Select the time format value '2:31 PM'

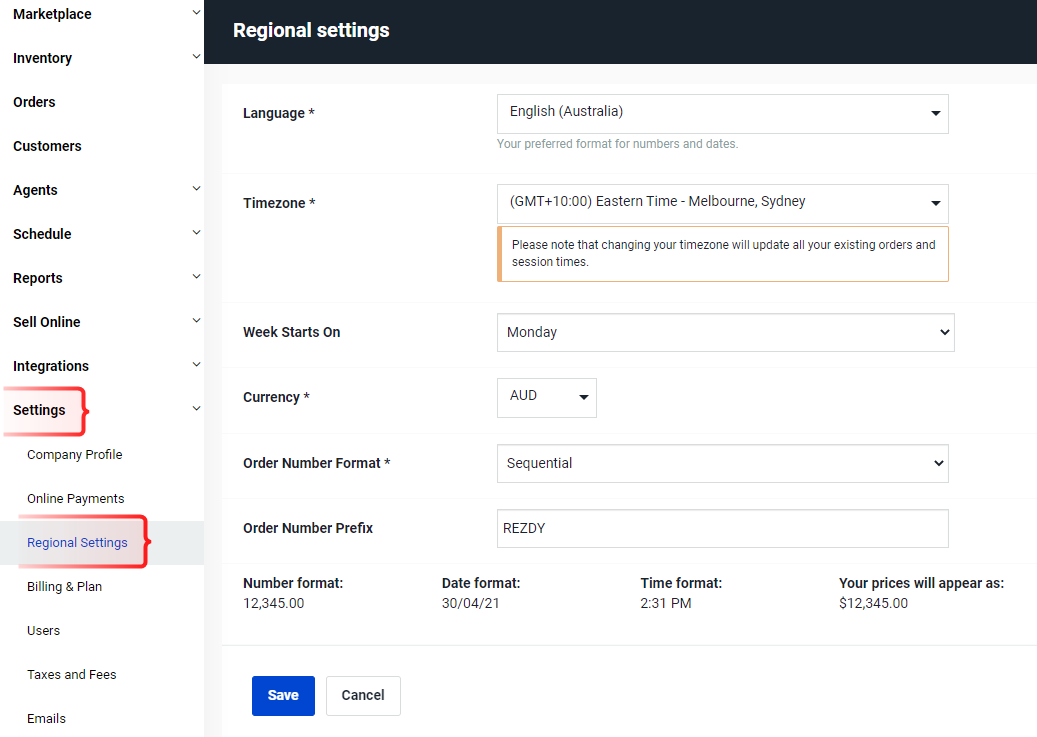click(x=666, y=603)
